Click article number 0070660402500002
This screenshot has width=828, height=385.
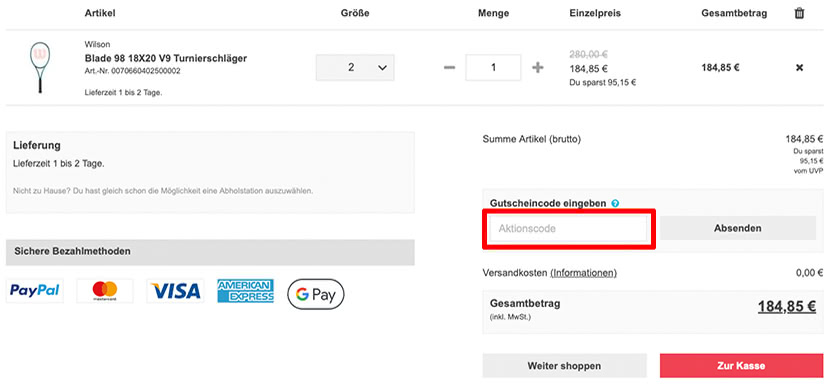pyautogui.click(x=146, y=71)
